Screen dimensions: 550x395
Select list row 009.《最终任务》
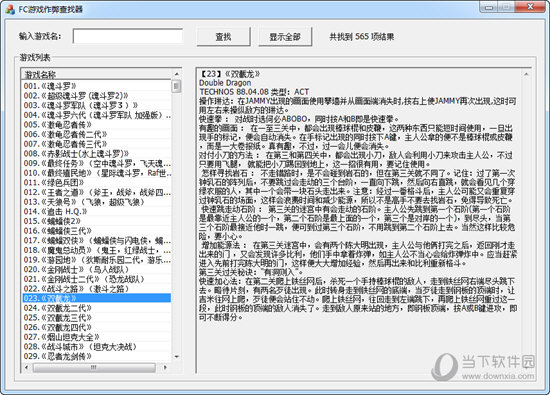(x=97, y=163)
